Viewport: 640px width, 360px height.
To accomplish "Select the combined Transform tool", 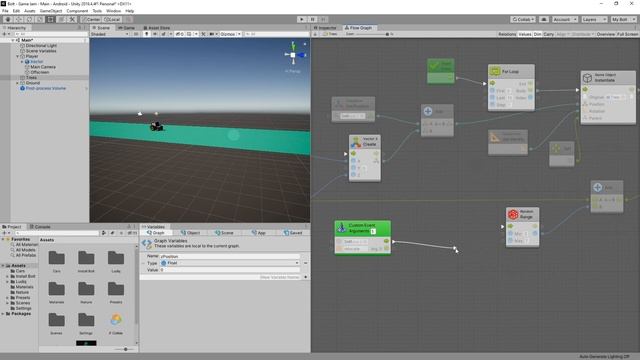I will point(61,19).
